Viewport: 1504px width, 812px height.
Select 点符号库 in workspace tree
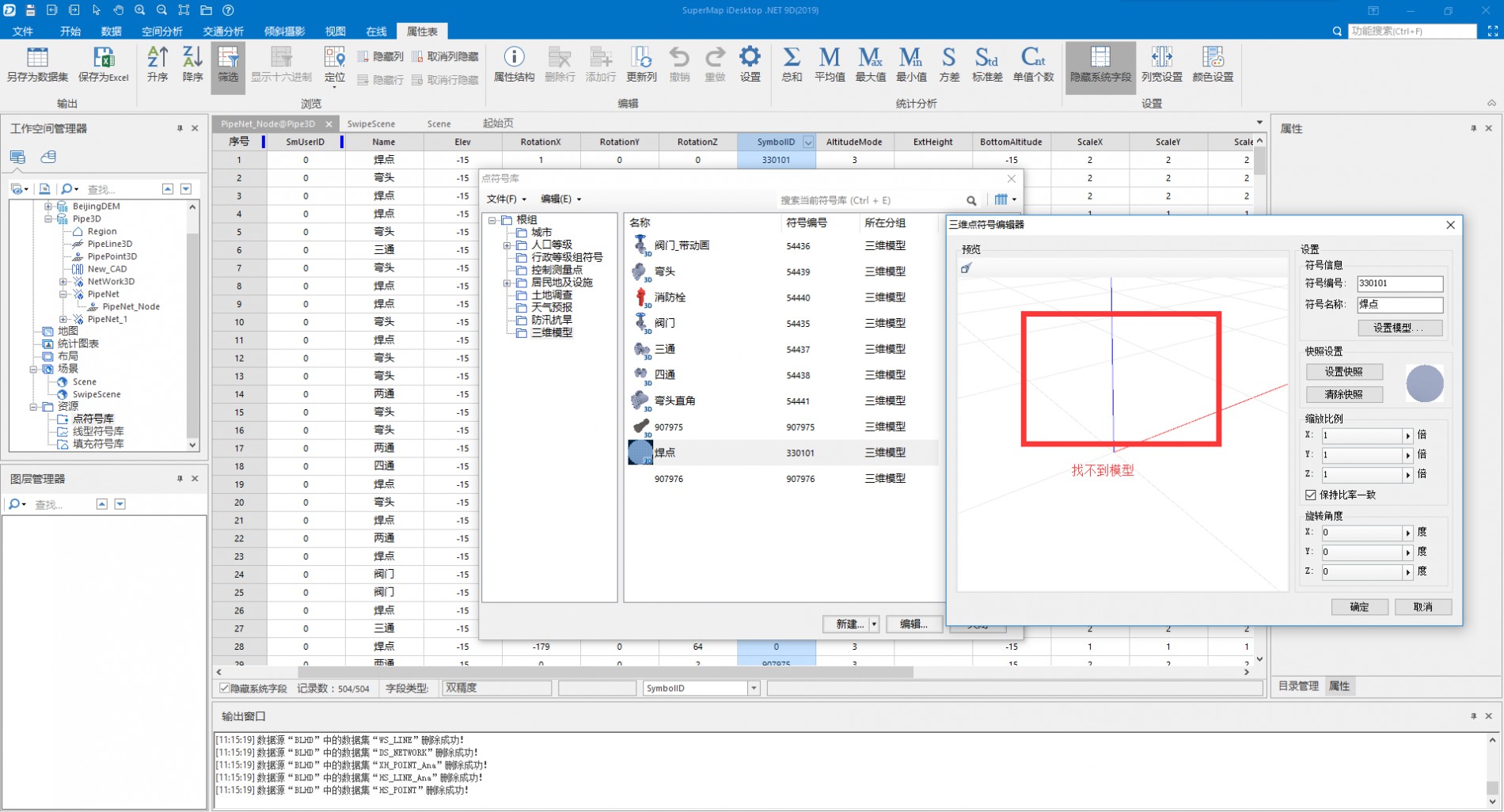coord(93,419)
